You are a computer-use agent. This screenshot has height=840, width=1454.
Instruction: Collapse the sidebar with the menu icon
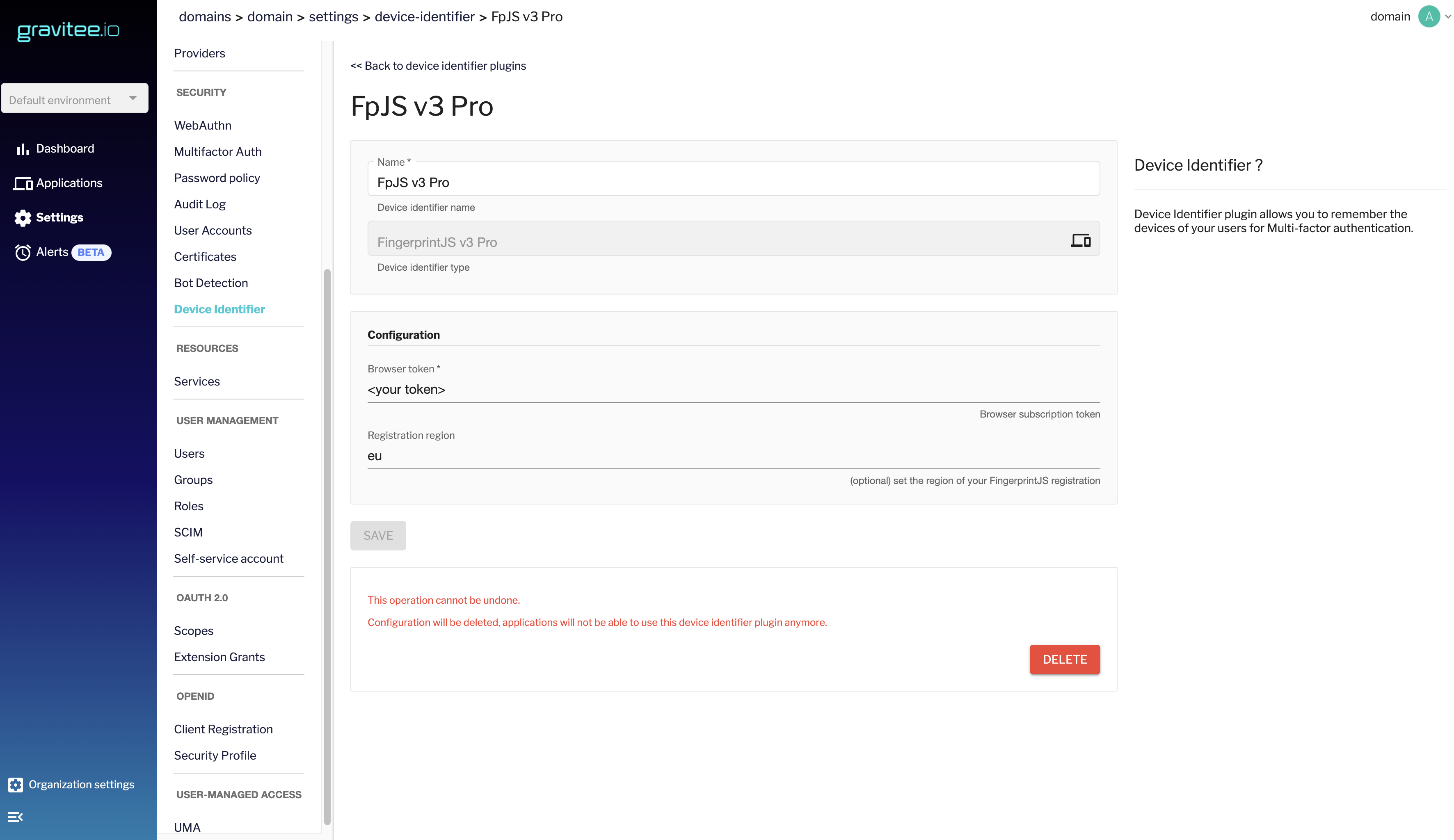16,817
